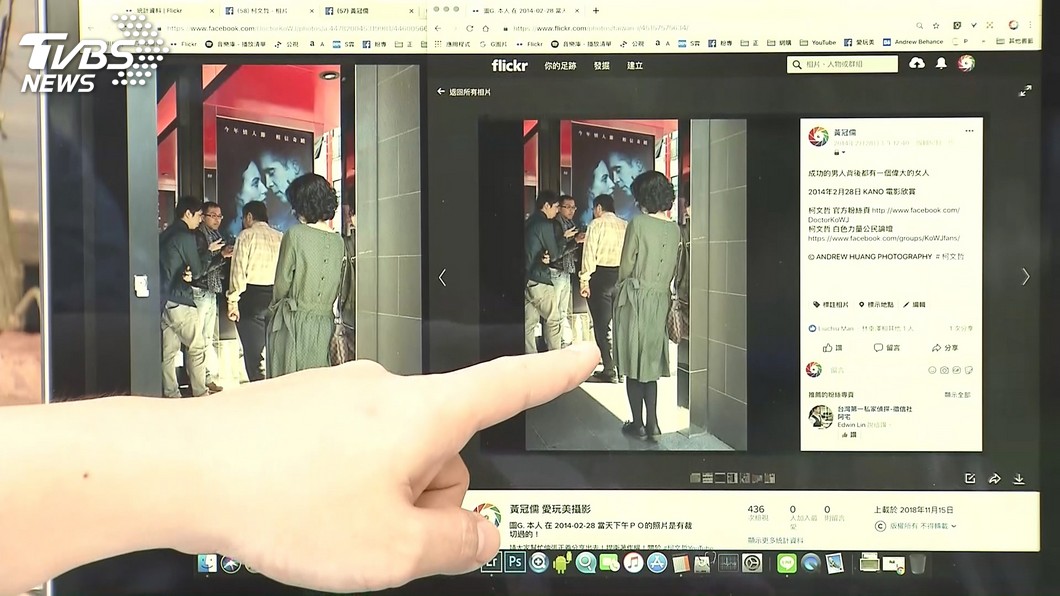The image size is (1060, 596).
Task: Show the previous photo with left arrow
Action: 442,277
